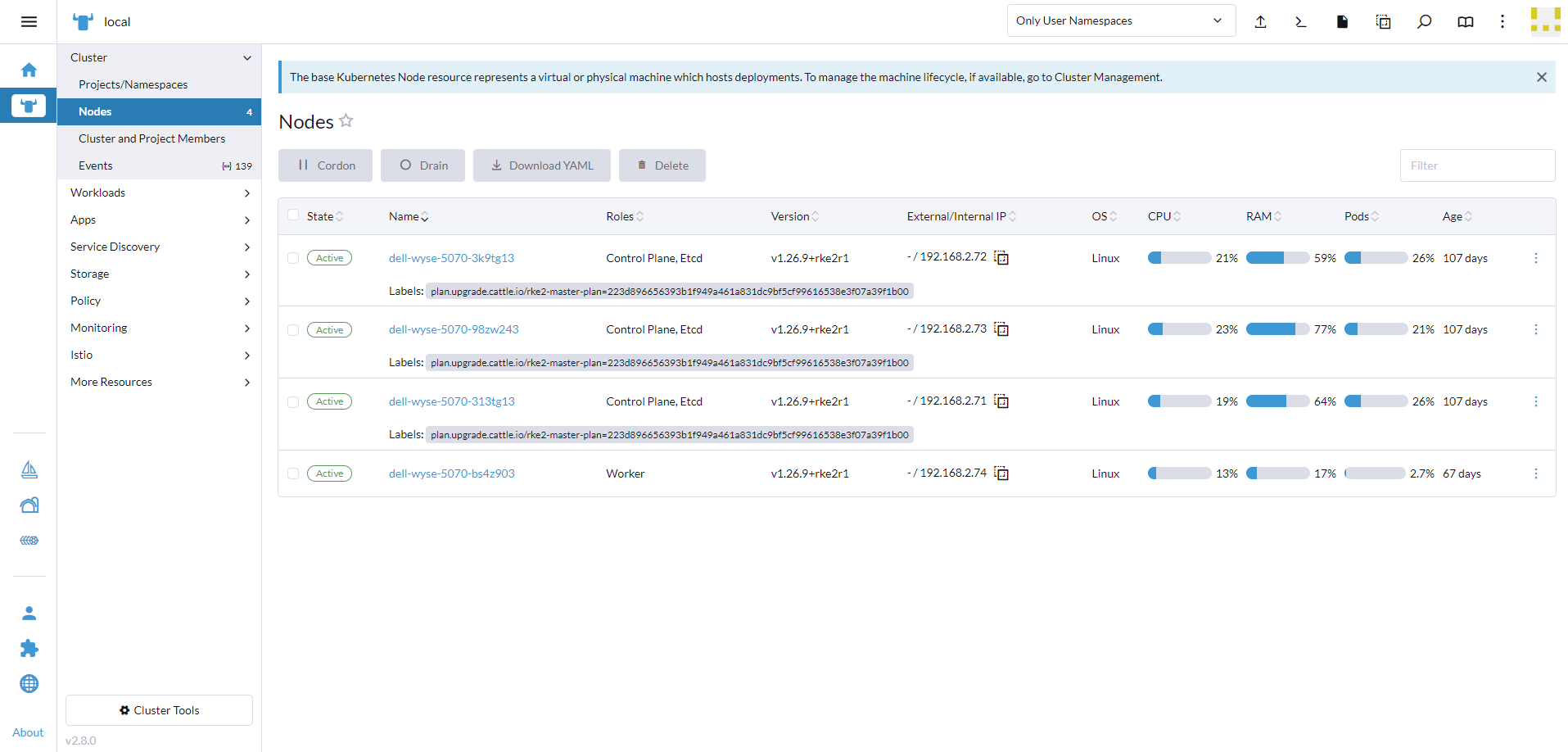
Task: Click the Import YAML upload icon
Action: pyautogui.click(x=1260, y=22)
